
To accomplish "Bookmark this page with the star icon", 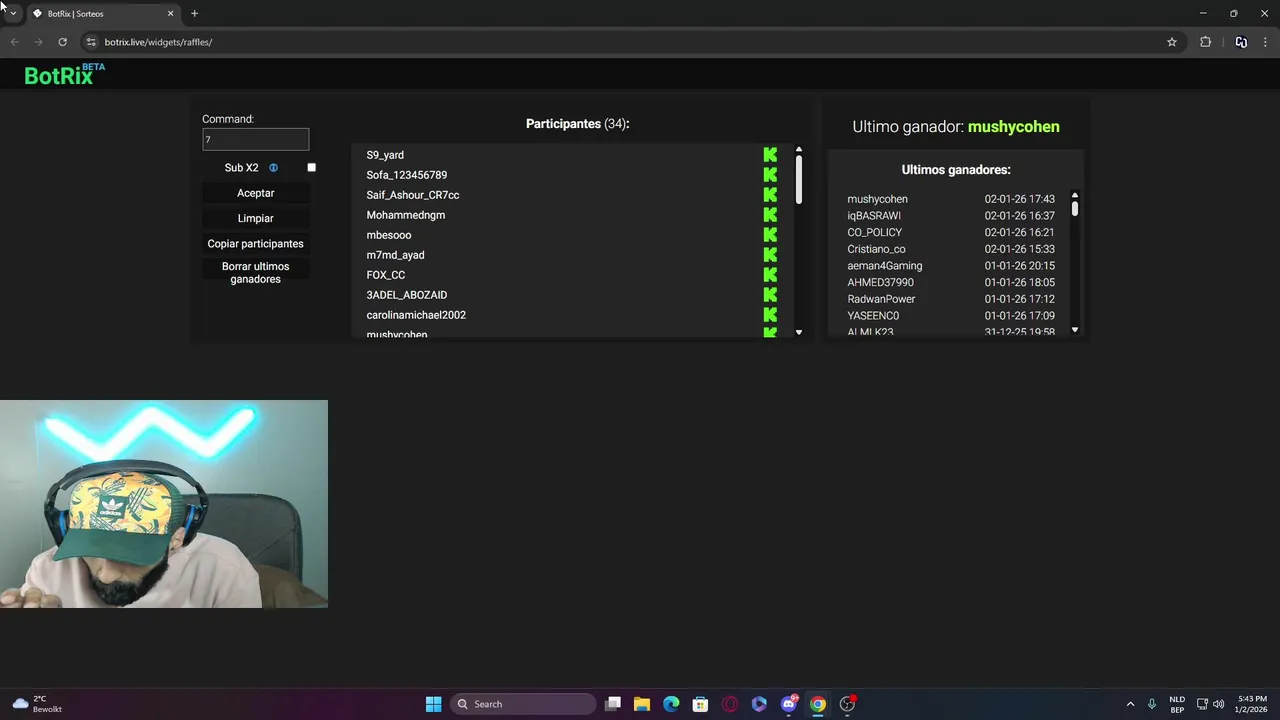I will [x=1172, y=42].
